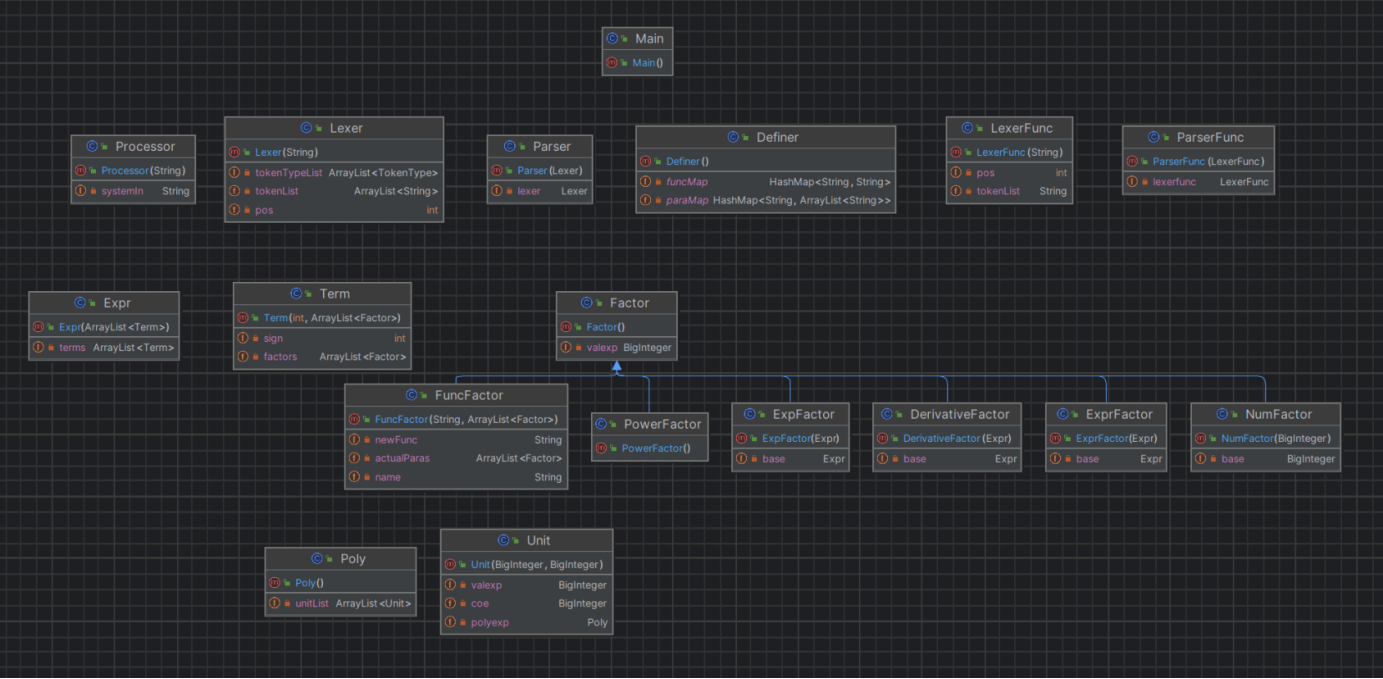
Task: Select the DerivativeFactor(Expr) constructor
Action: point(947,438)
